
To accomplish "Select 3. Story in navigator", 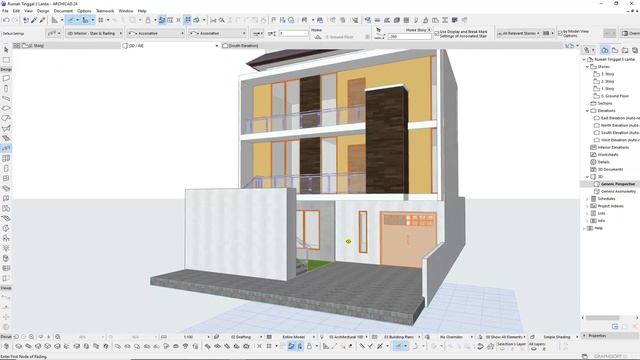I will [x=607, y=74].
